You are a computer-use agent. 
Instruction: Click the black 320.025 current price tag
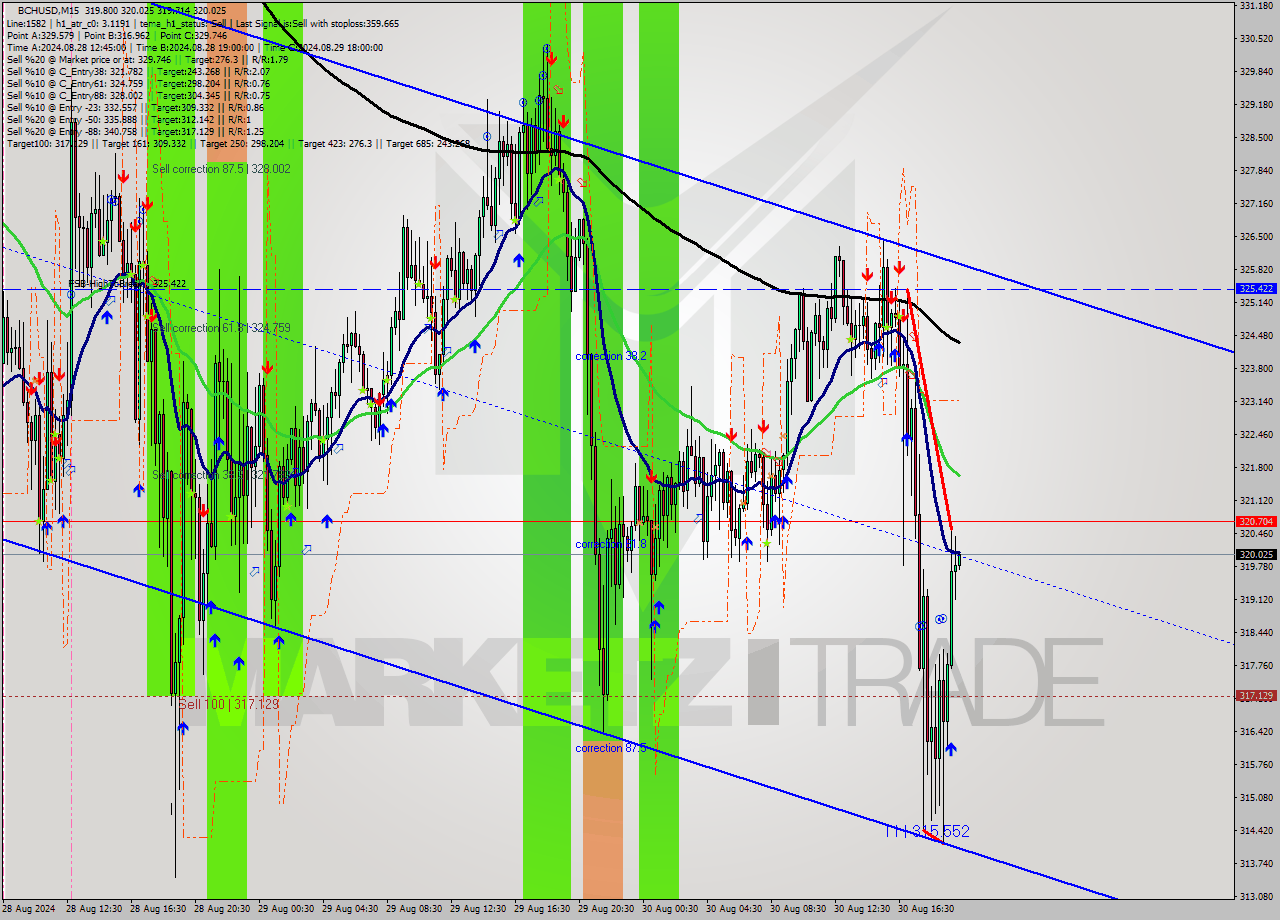[x=1256, y=554]
